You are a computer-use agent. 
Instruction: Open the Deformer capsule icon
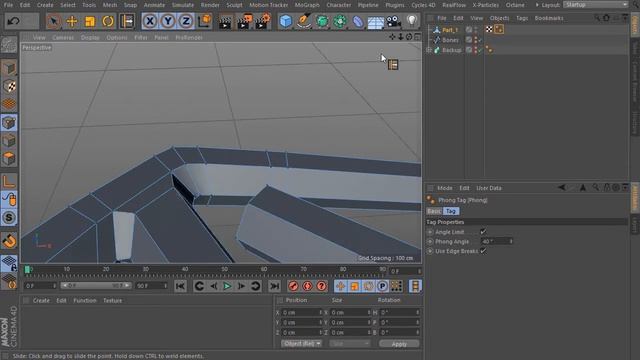tap(358, 21)
